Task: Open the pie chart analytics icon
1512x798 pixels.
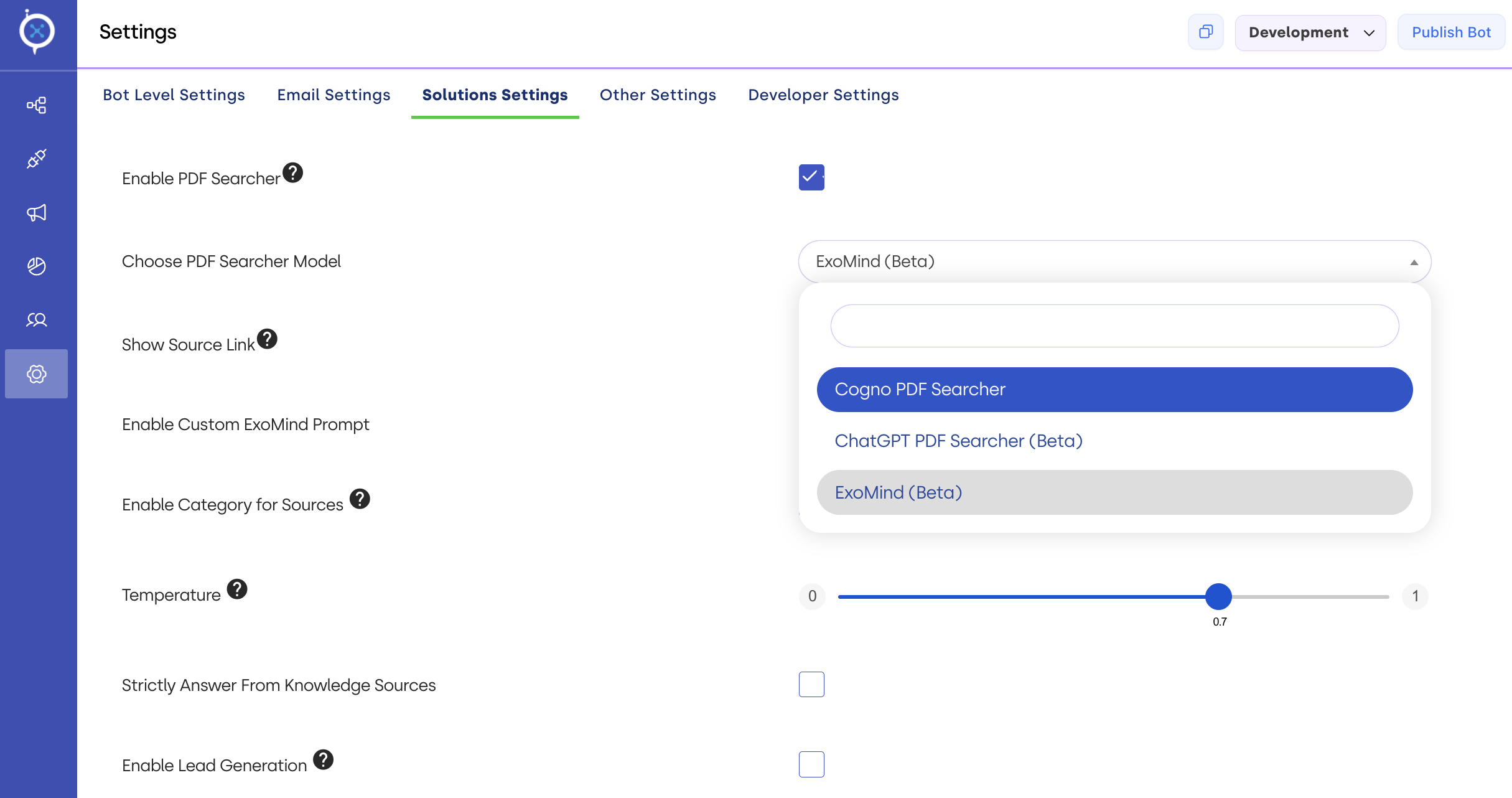Action: (x=37, y=266)
